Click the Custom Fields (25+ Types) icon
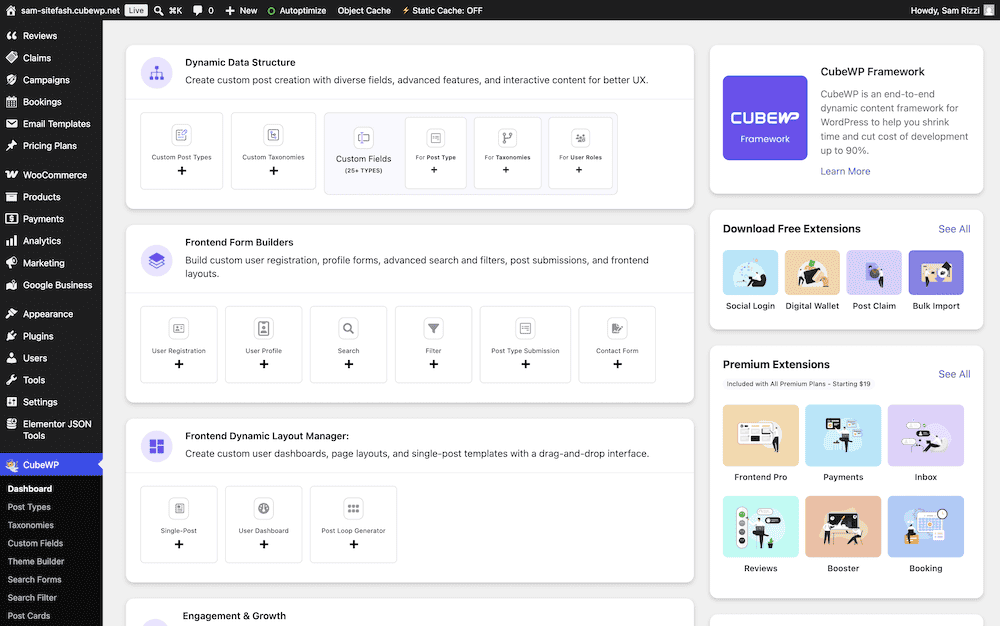Screen dimensions: 1000x626 [364, 138]
